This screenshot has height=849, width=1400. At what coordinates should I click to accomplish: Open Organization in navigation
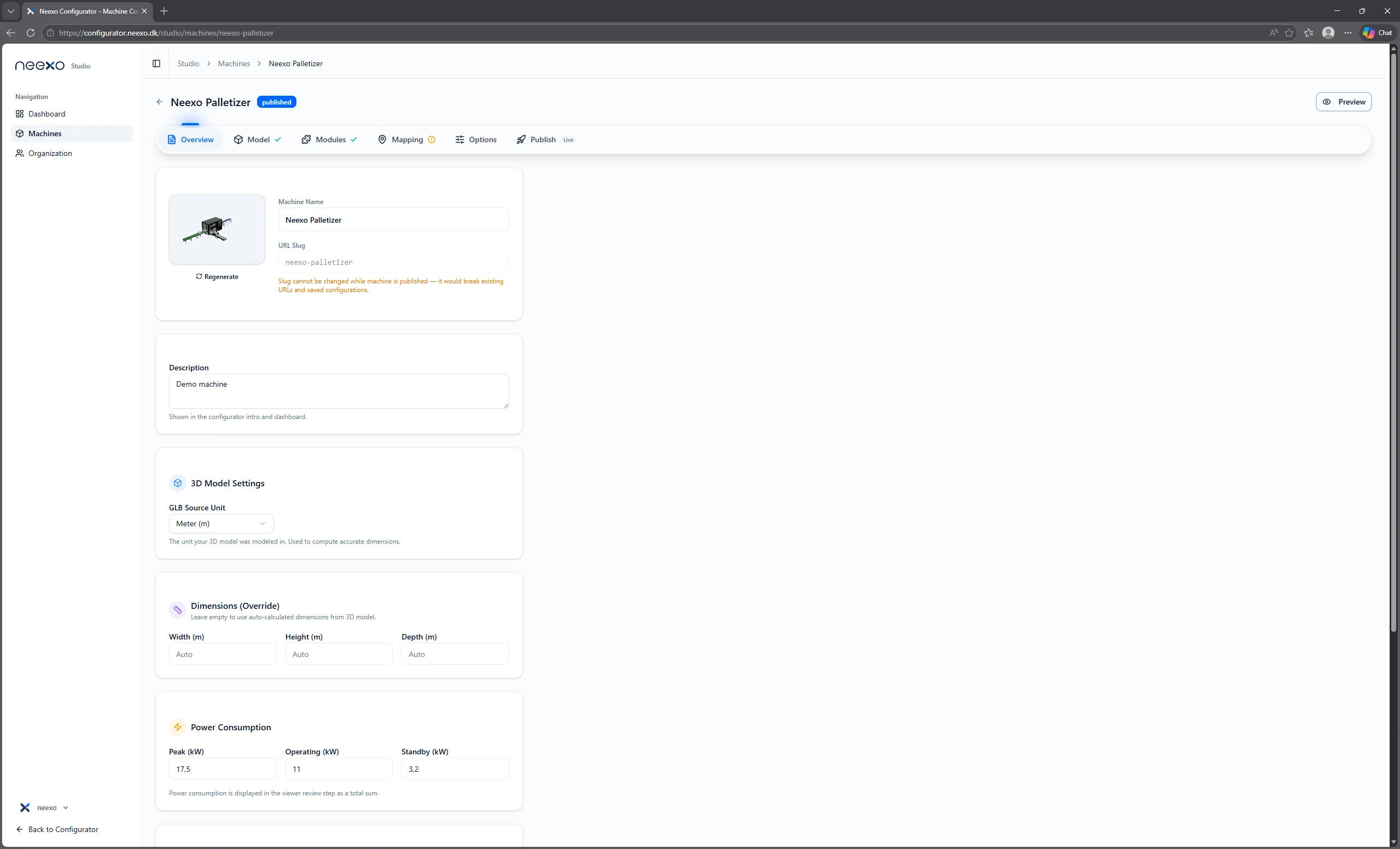click(72, 153)
